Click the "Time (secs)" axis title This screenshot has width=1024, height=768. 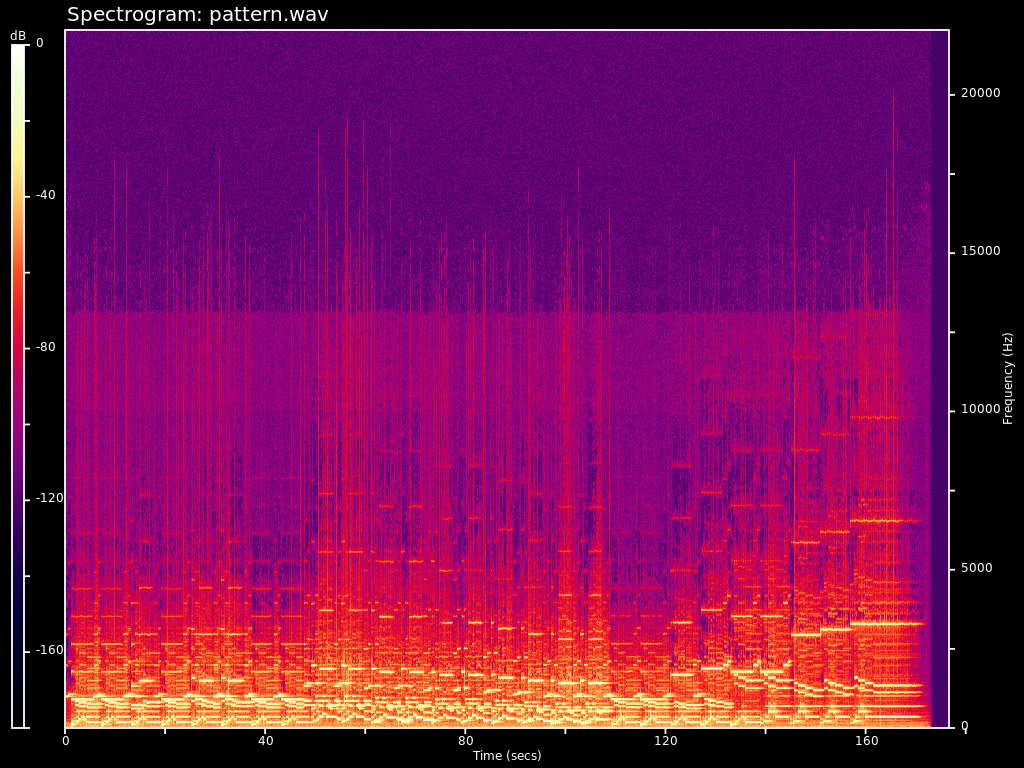507,756
